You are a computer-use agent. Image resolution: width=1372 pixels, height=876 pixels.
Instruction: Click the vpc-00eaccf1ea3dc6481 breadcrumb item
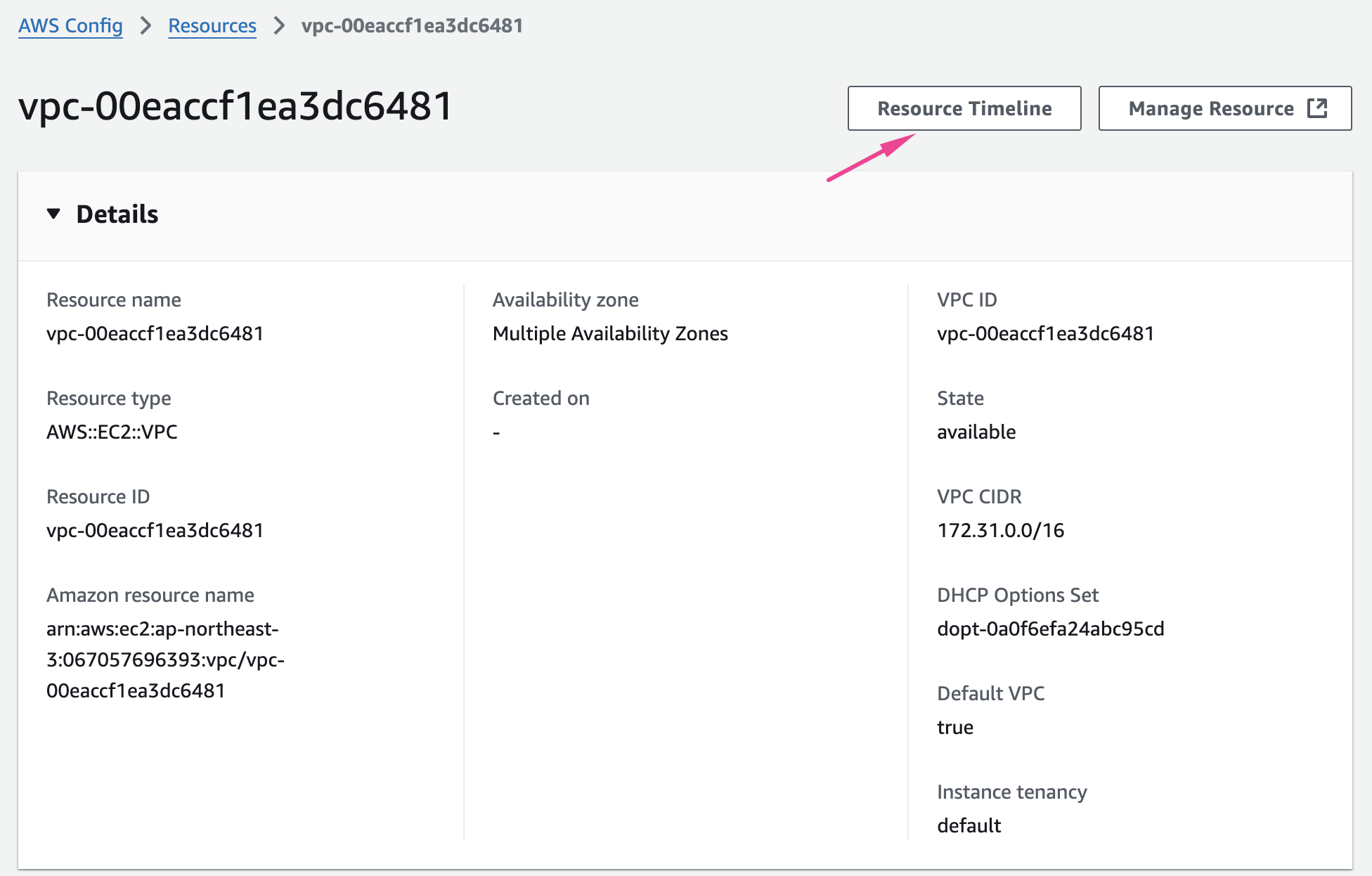point(412,26)
